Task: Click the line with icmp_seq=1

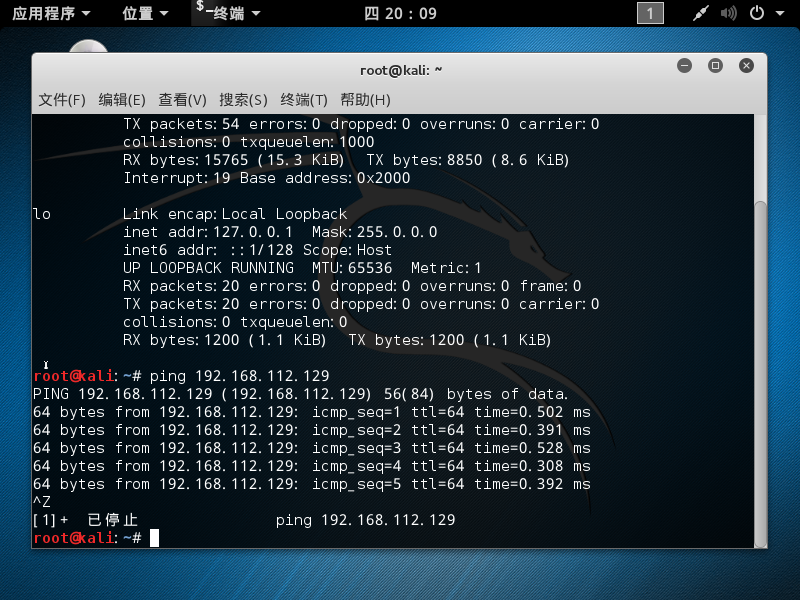Action: click(312, 412)
